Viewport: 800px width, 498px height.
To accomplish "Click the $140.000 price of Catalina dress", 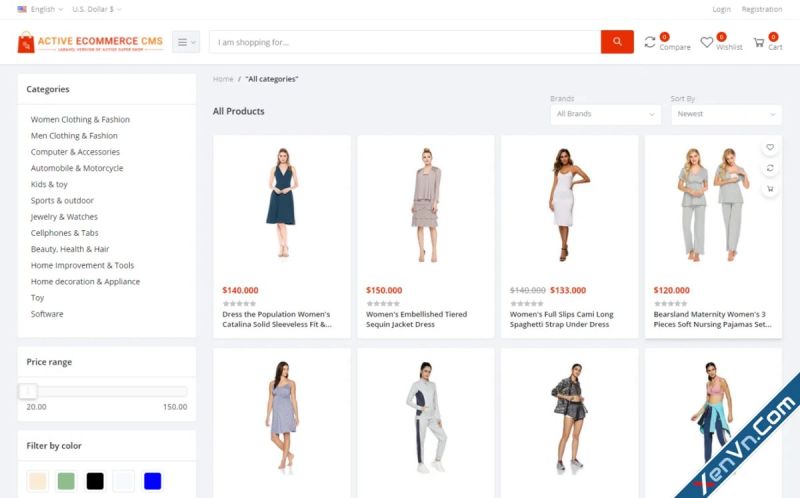I will coord(240,290).
